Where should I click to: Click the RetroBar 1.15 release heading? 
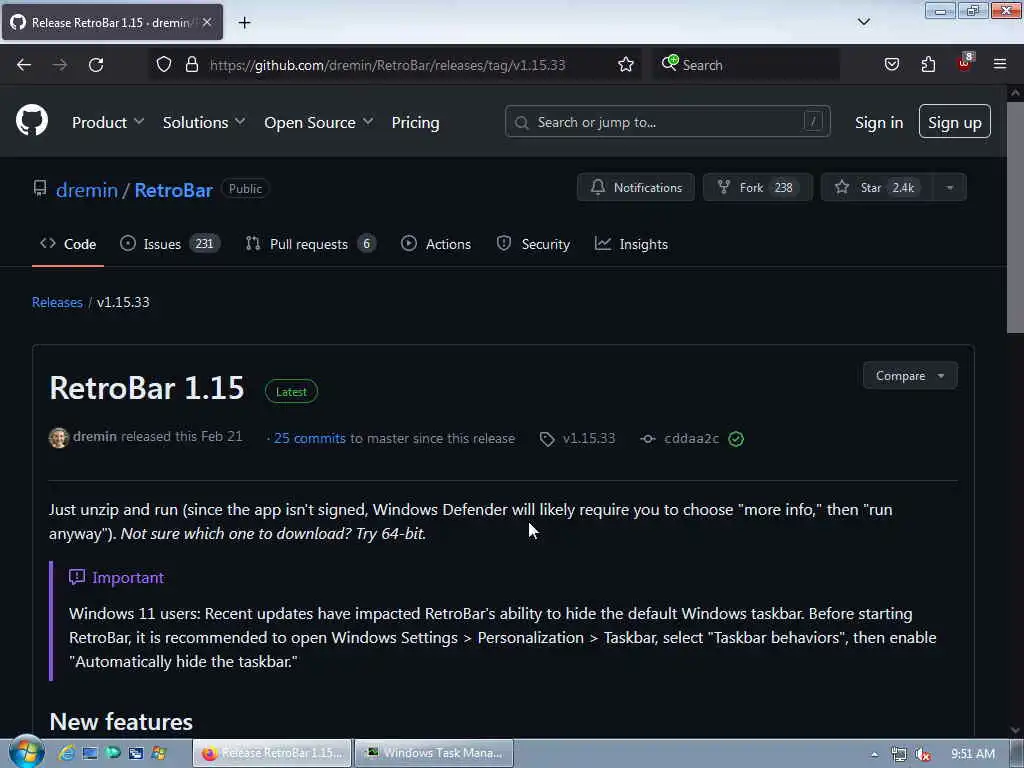[147, 388]
